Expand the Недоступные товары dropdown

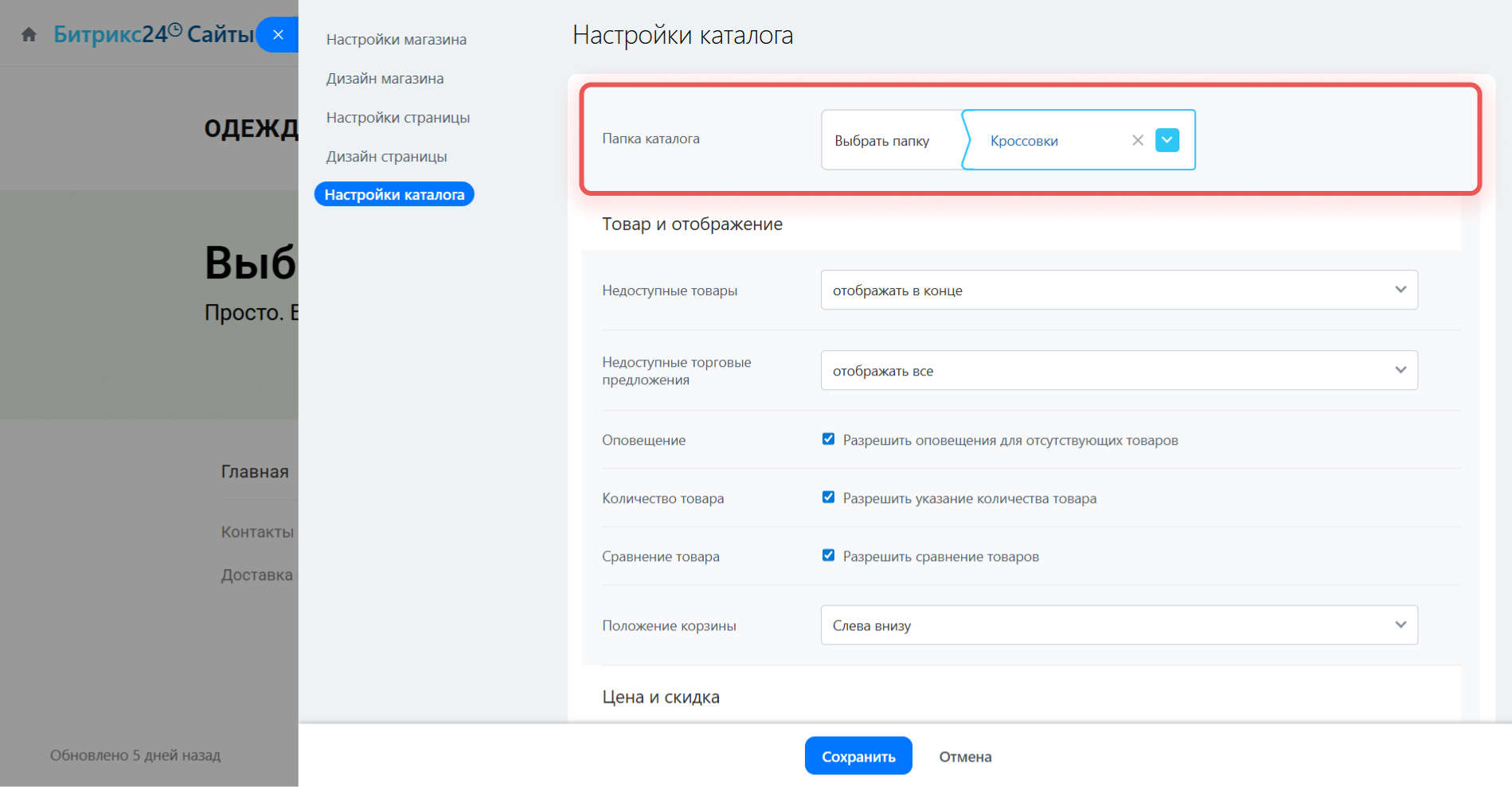(1119, 290)
